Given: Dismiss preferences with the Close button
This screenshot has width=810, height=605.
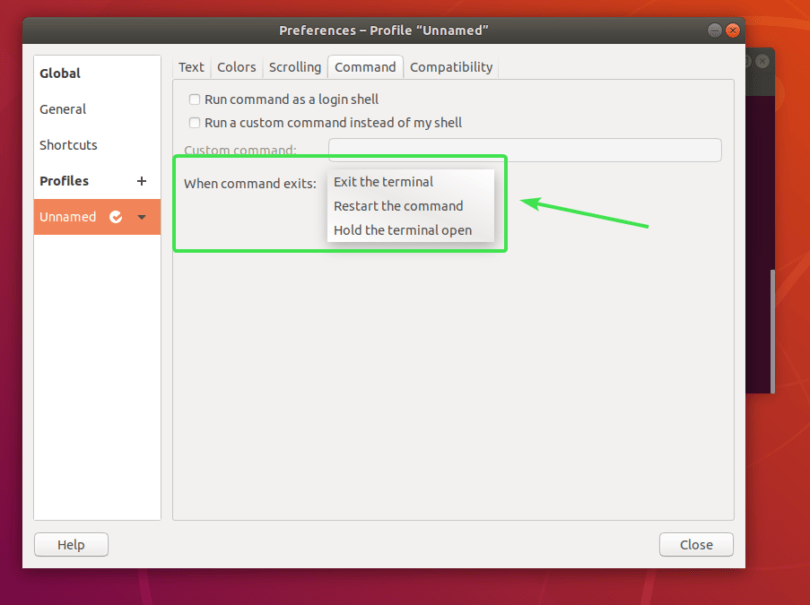Looking at the screenshot, I should pyautogui.click(x=696, y=544).
